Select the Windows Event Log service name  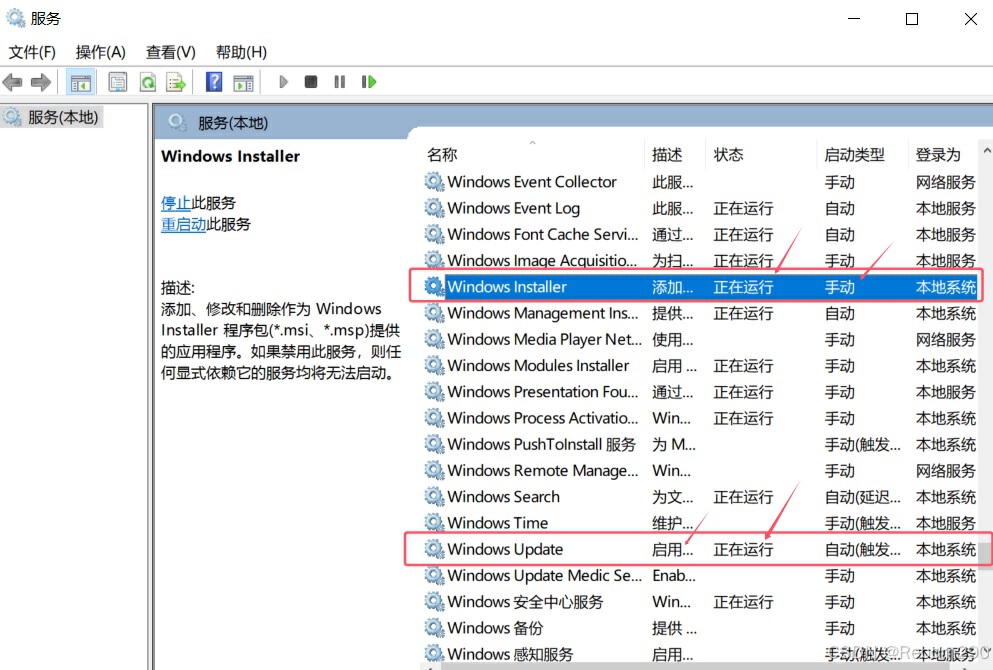514,208
